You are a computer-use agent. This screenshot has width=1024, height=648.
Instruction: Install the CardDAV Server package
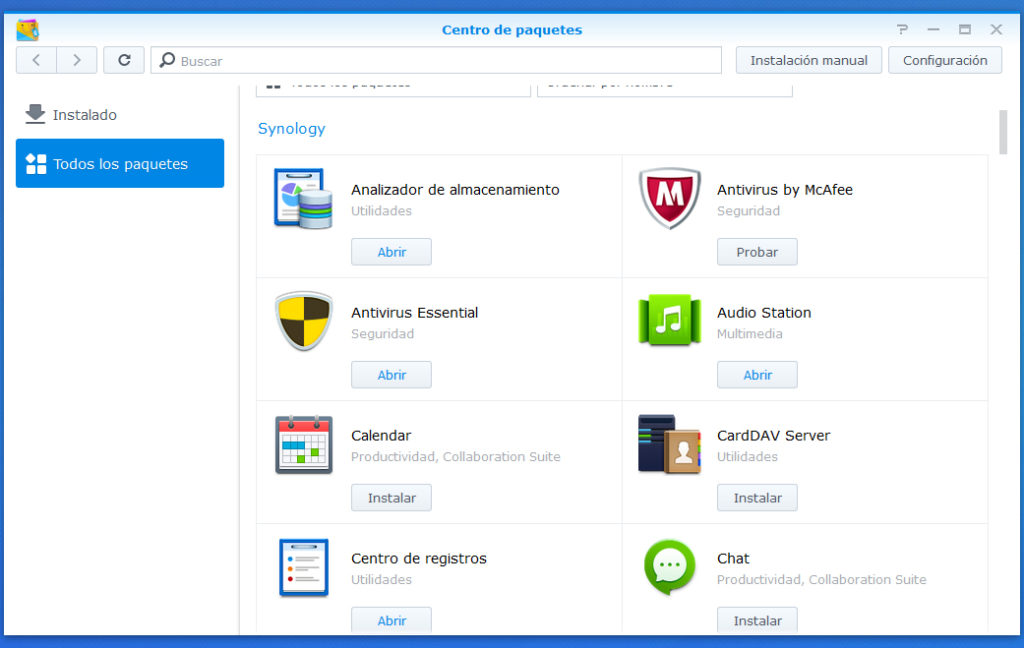point(757,498)
